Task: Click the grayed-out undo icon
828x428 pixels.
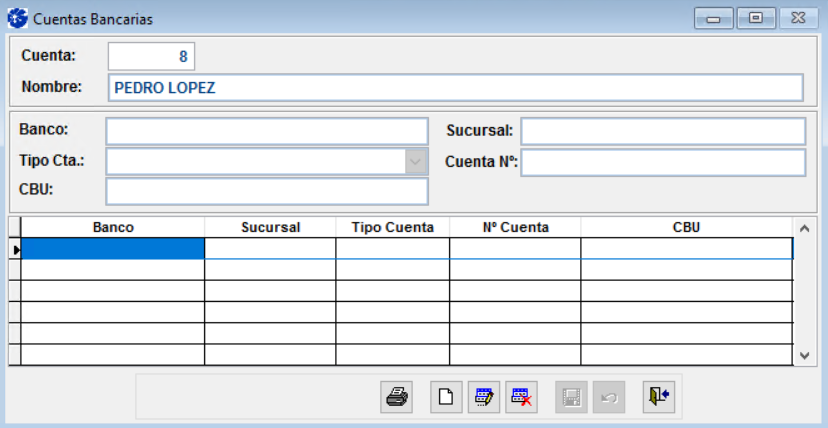Action: click(608, 397)
